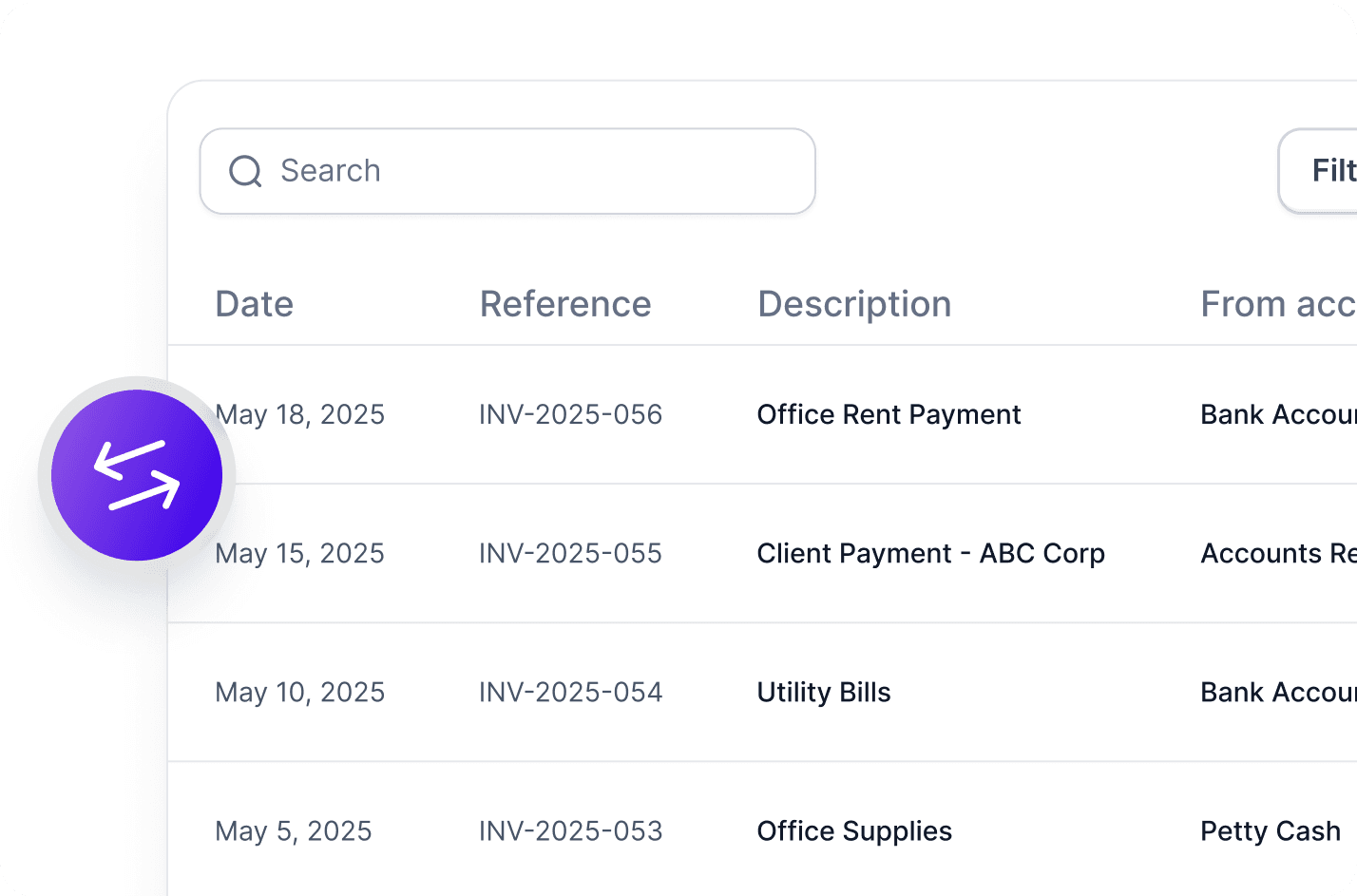Click the May 10, 2025 date cell

[300, 692]
